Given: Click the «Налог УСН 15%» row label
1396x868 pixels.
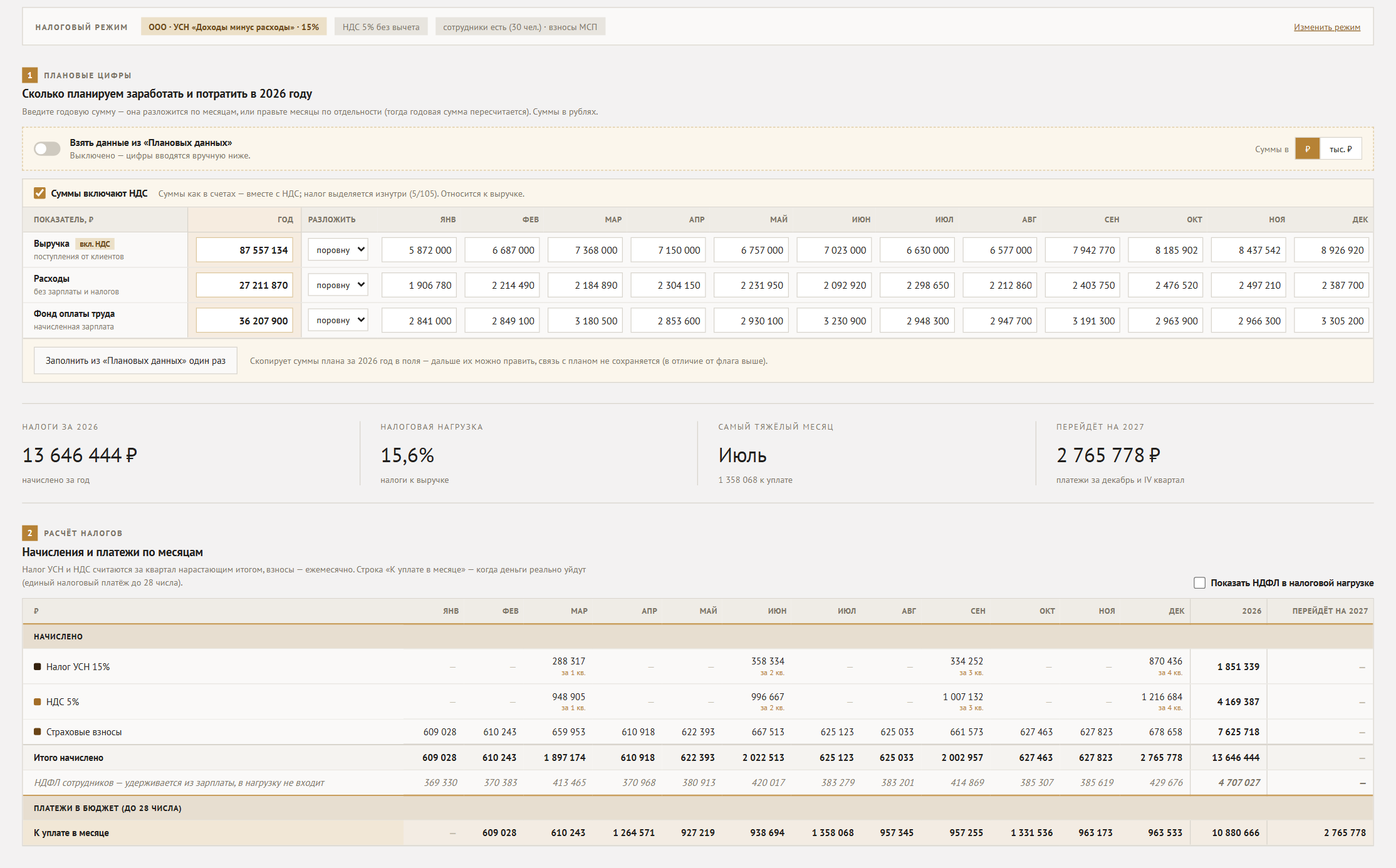Looking at the screenshot, I should [x=78, y=667].
